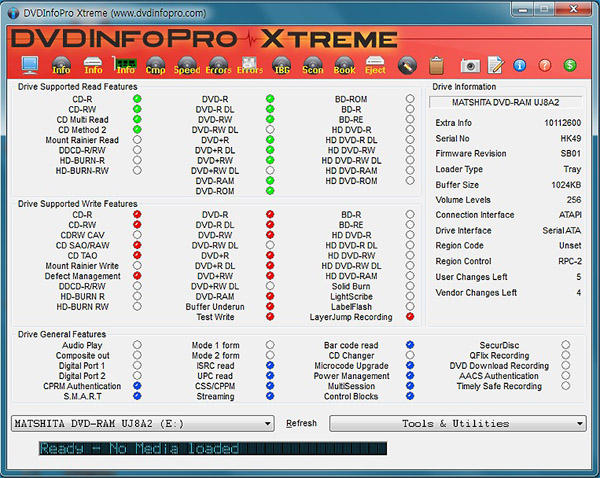Click the Drive Supported Write Features heading

click(78, 204)
